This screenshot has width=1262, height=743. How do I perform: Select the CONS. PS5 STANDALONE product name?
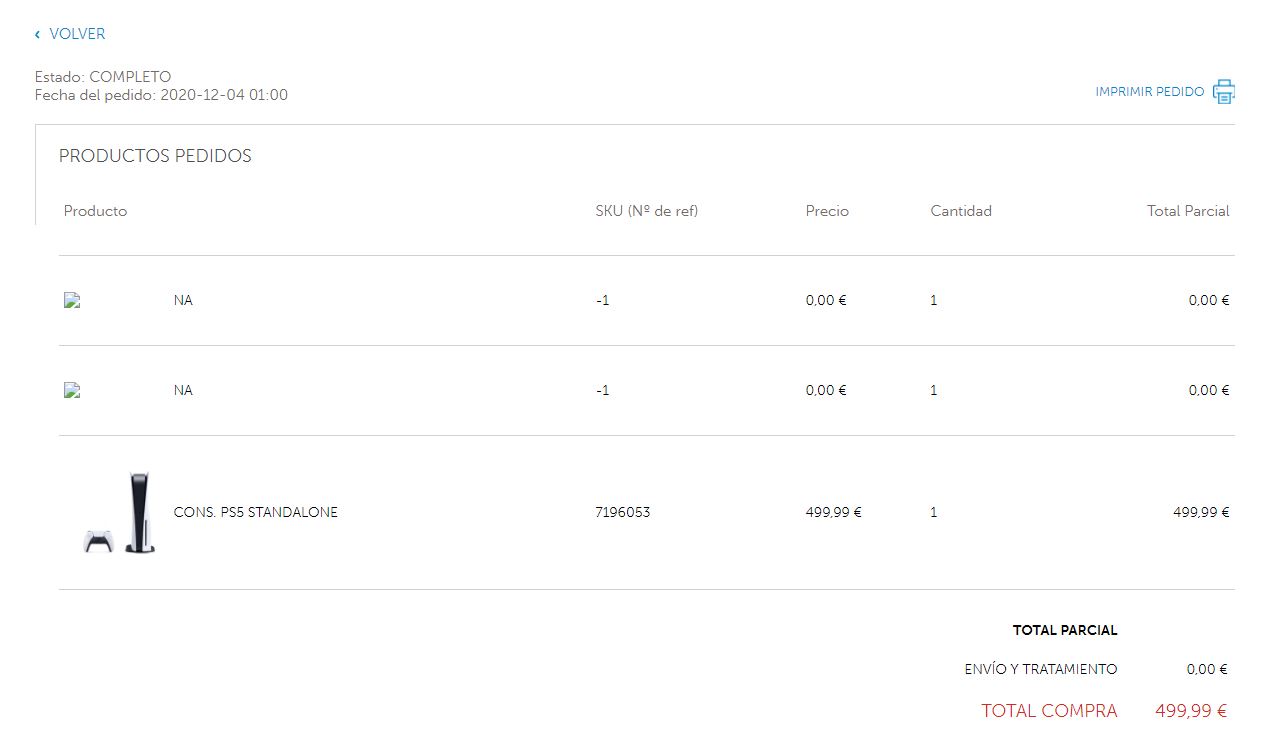(x=255, y=512)
